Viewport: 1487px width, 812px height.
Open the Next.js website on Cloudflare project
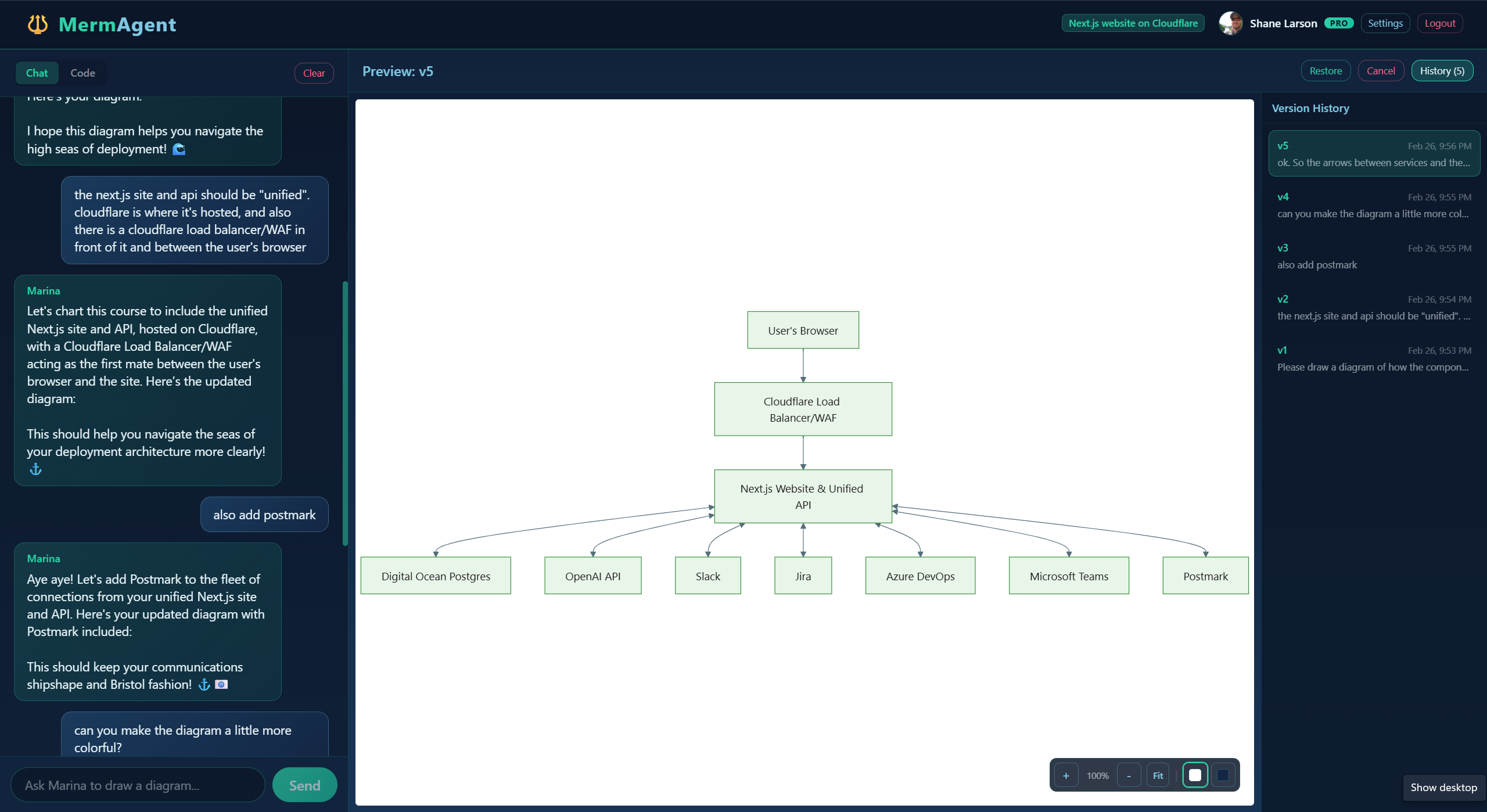click(x=1133, y=23)
